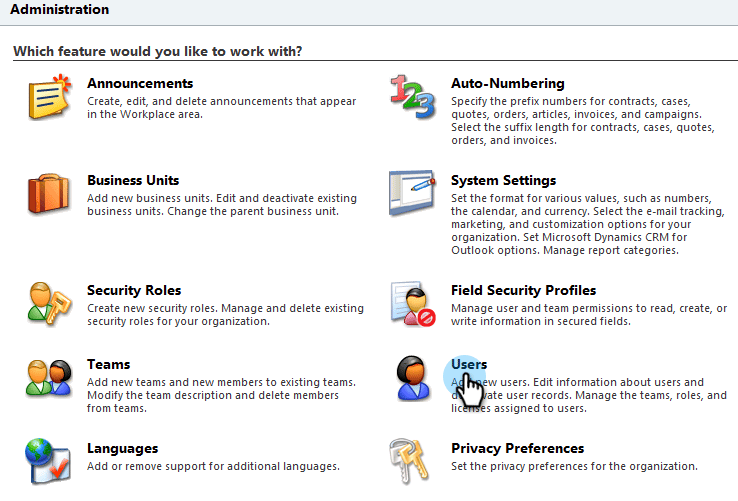
Task: Click the 'Administration' page title
Action: click(60, 9)
